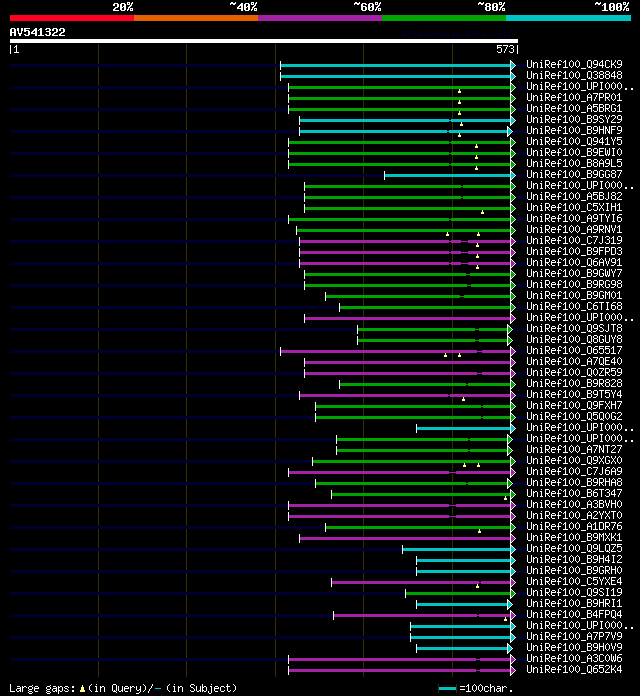The width and height of the screenshot is (640, 696).
Task: Pick the UniRef100_C6TI68 hit
Action: (x=574, y=306)
